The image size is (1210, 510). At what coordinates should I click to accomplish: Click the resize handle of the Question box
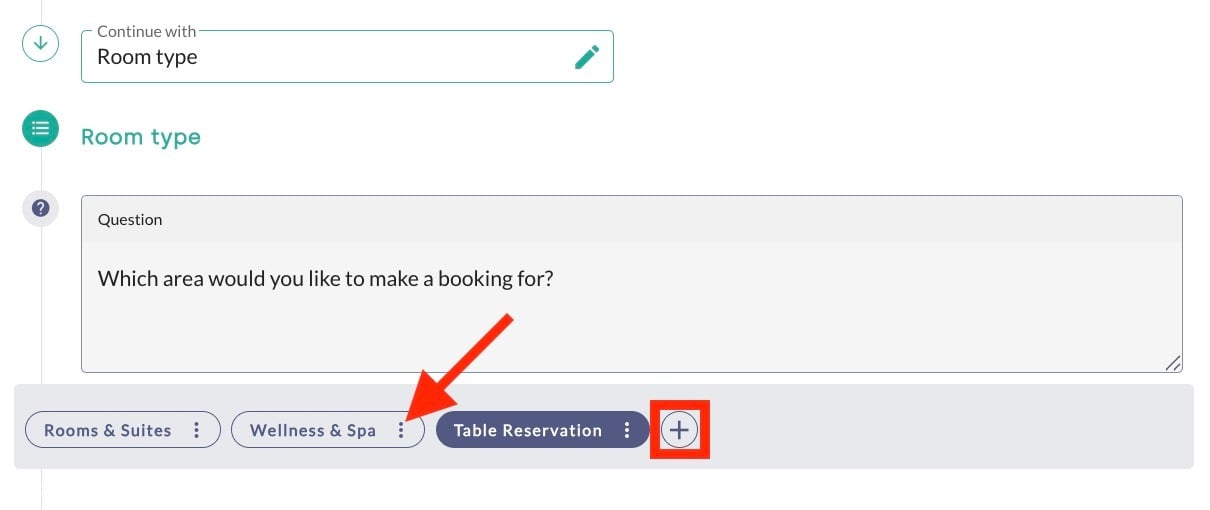click(x=1173, y=364)
